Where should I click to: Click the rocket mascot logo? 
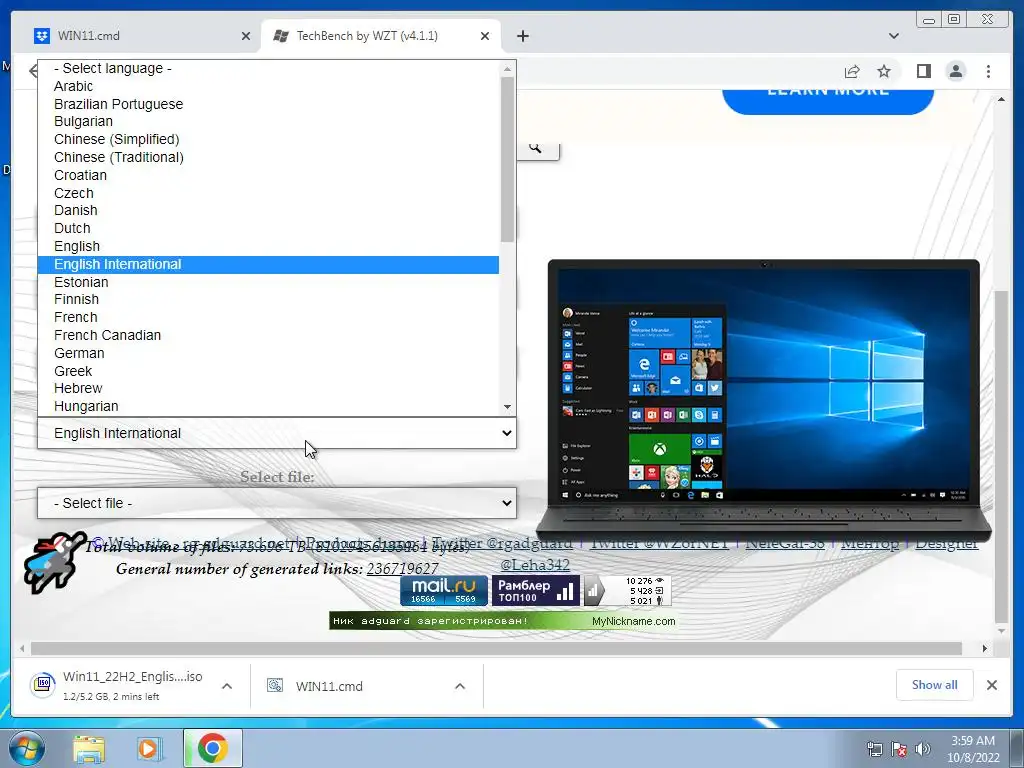tap(55, 563)
